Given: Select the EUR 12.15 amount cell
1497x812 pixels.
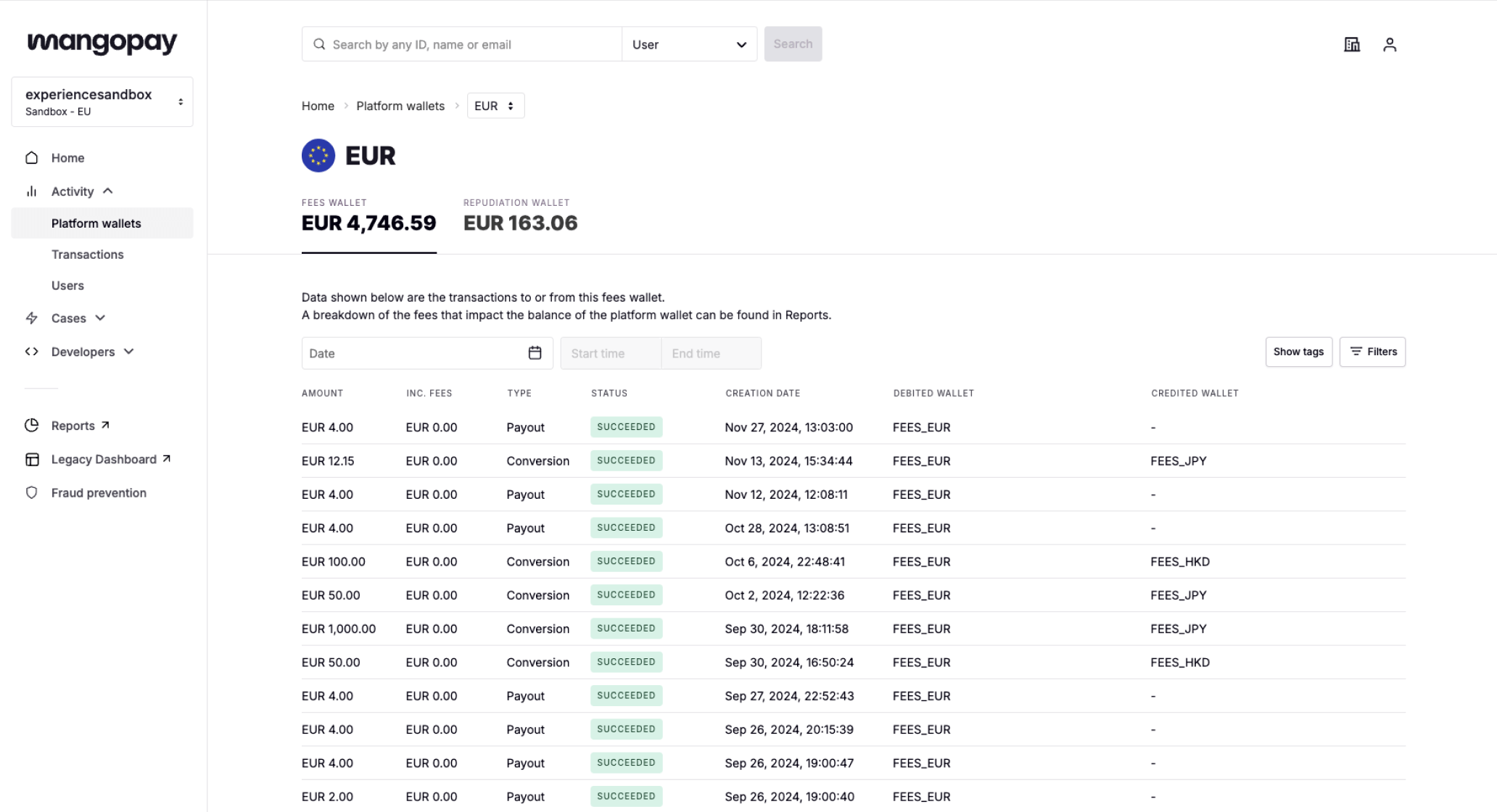Looking at the screenshot, I should 328,461.
